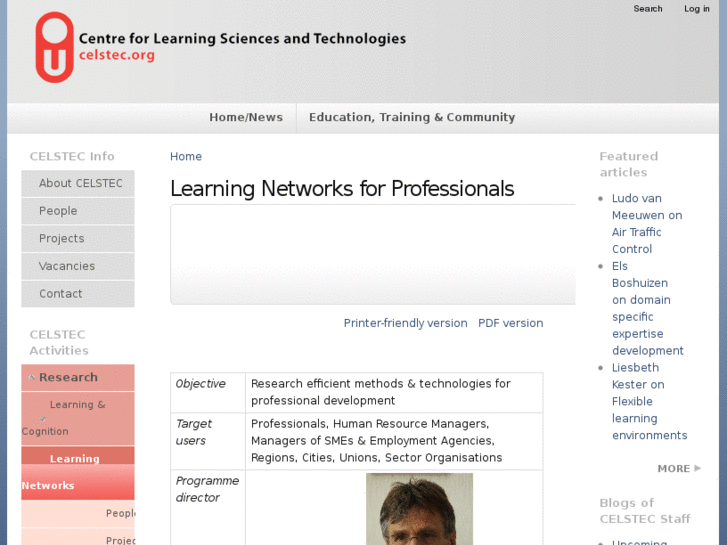Click the red OU logo icon
Image resolution: width=727 pixels, height=545 pixels.
pos(54,46)
